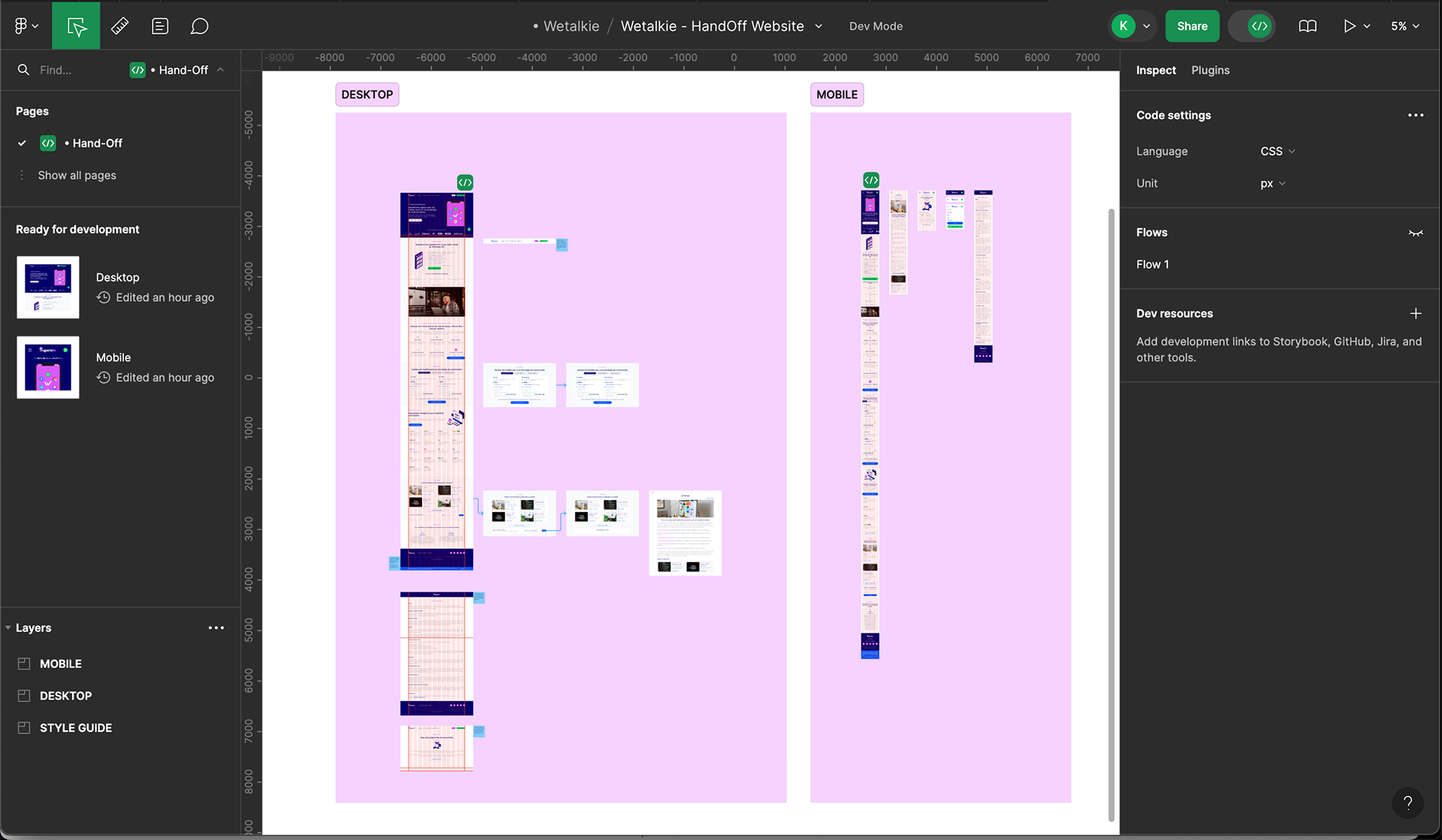Screen dimensions: 1442x840
Task: Click the Present play button
Action: (1349, 26)
